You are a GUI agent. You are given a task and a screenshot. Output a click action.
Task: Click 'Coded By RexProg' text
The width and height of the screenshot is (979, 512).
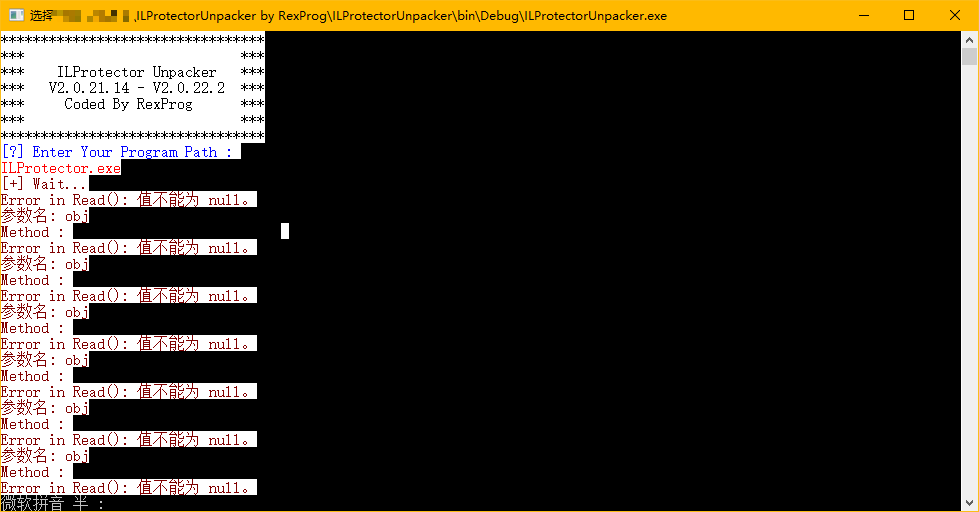[x=129, y=104]
